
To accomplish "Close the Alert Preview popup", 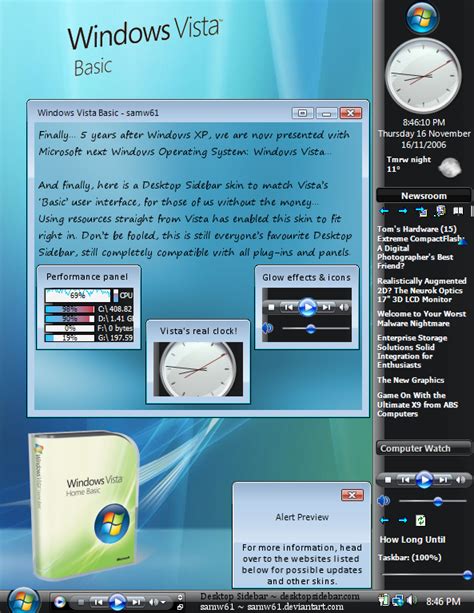I will (352, 495).
